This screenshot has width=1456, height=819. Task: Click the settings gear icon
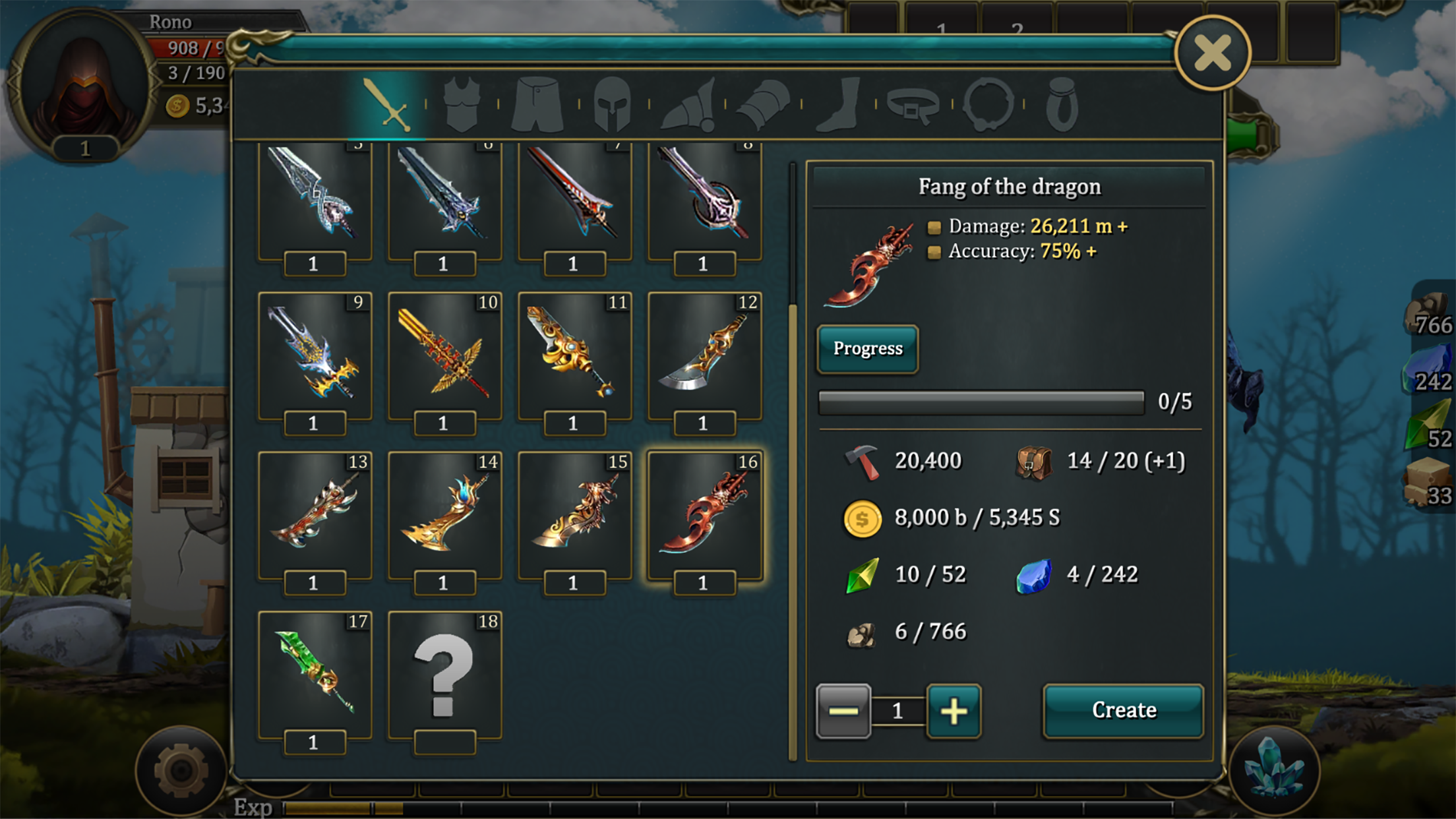[x=181, y=771]
